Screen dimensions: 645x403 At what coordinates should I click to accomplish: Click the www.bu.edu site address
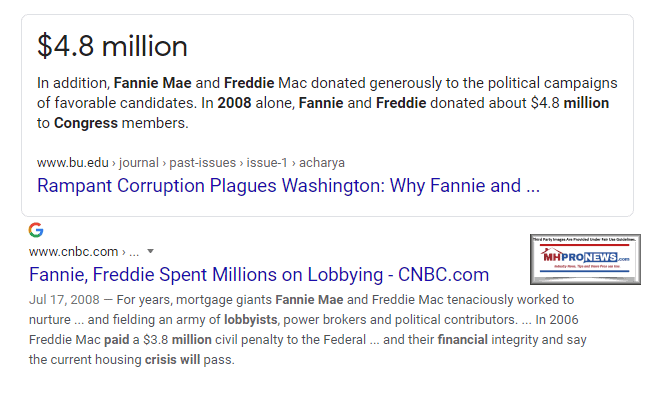pyautogui.click(x=65, y=162)
